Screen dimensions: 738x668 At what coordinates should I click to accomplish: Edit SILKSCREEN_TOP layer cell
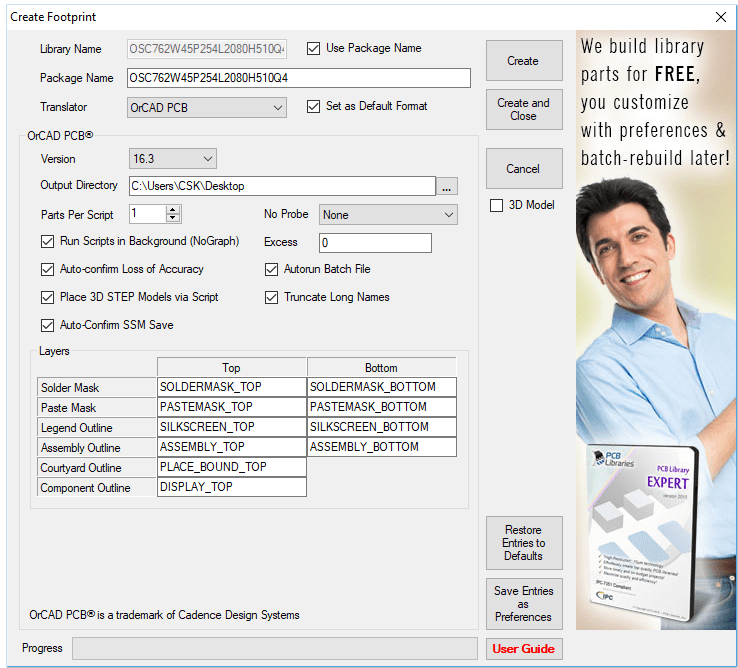pos(232,427)
